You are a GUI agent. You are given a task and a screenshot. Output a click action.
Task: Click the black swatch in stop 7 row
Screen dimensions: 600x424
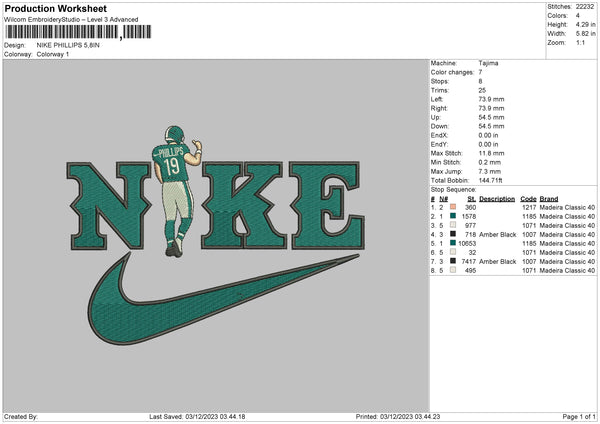click(453, 261)
